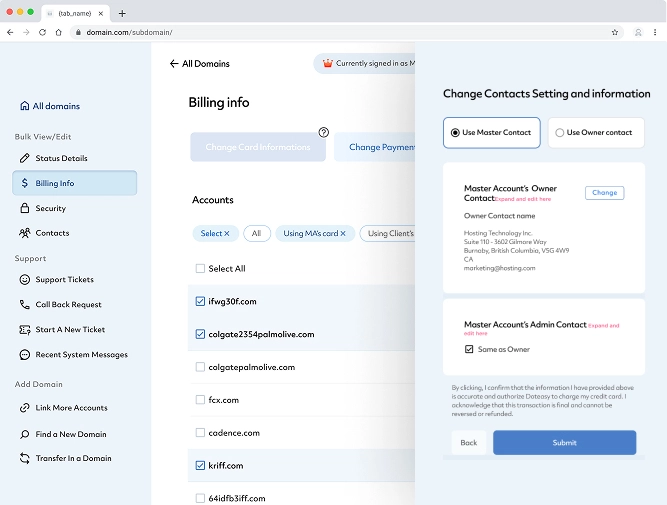Viewport: 667px width, 505px height.
Task: Click the kriff.com domain name
Action: [226, 465]
